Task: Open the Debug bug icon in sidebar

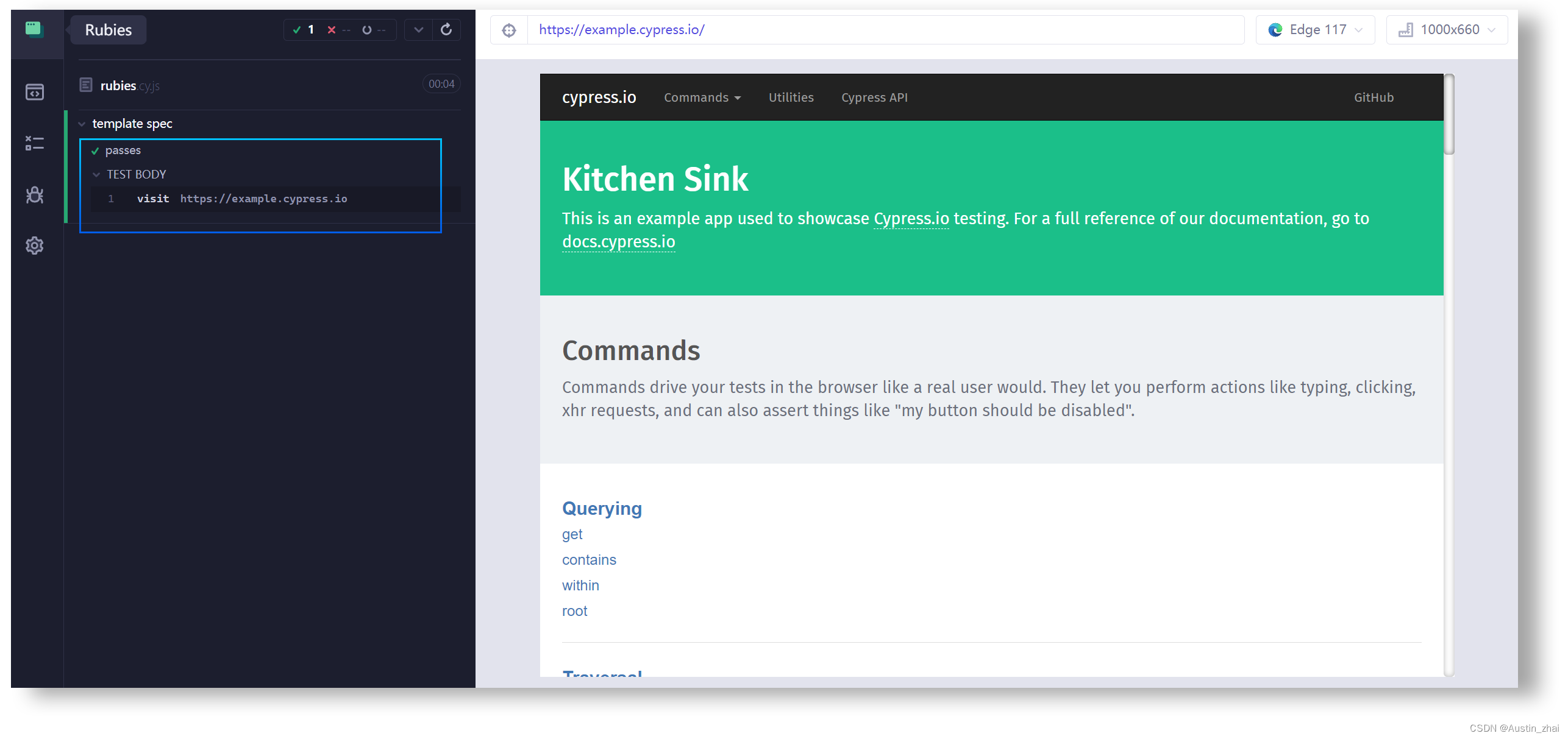Action: 35,194
